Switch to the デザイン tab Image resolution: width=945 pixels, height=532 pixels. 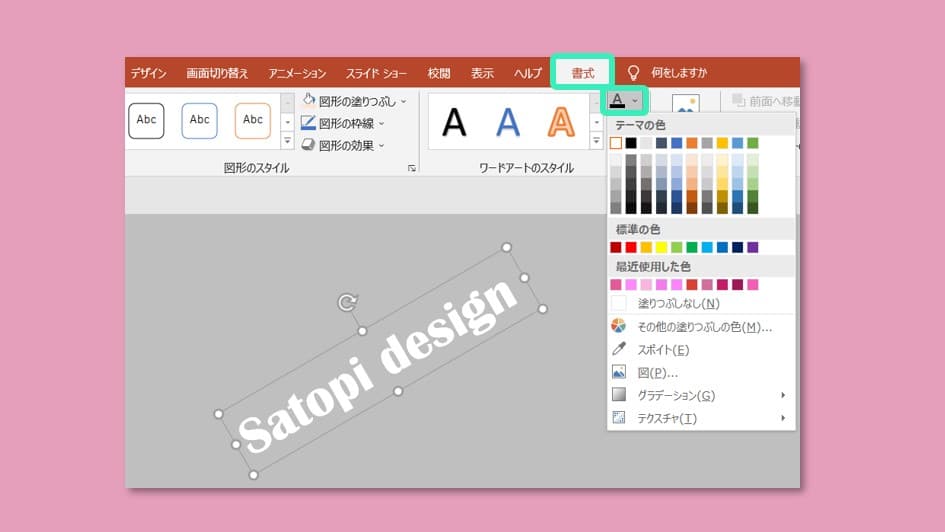[148, 73]
